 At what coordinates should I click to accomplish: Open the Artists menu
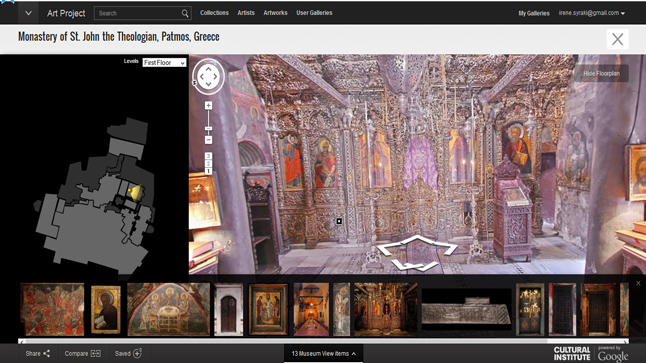click(x=246, y=13)
